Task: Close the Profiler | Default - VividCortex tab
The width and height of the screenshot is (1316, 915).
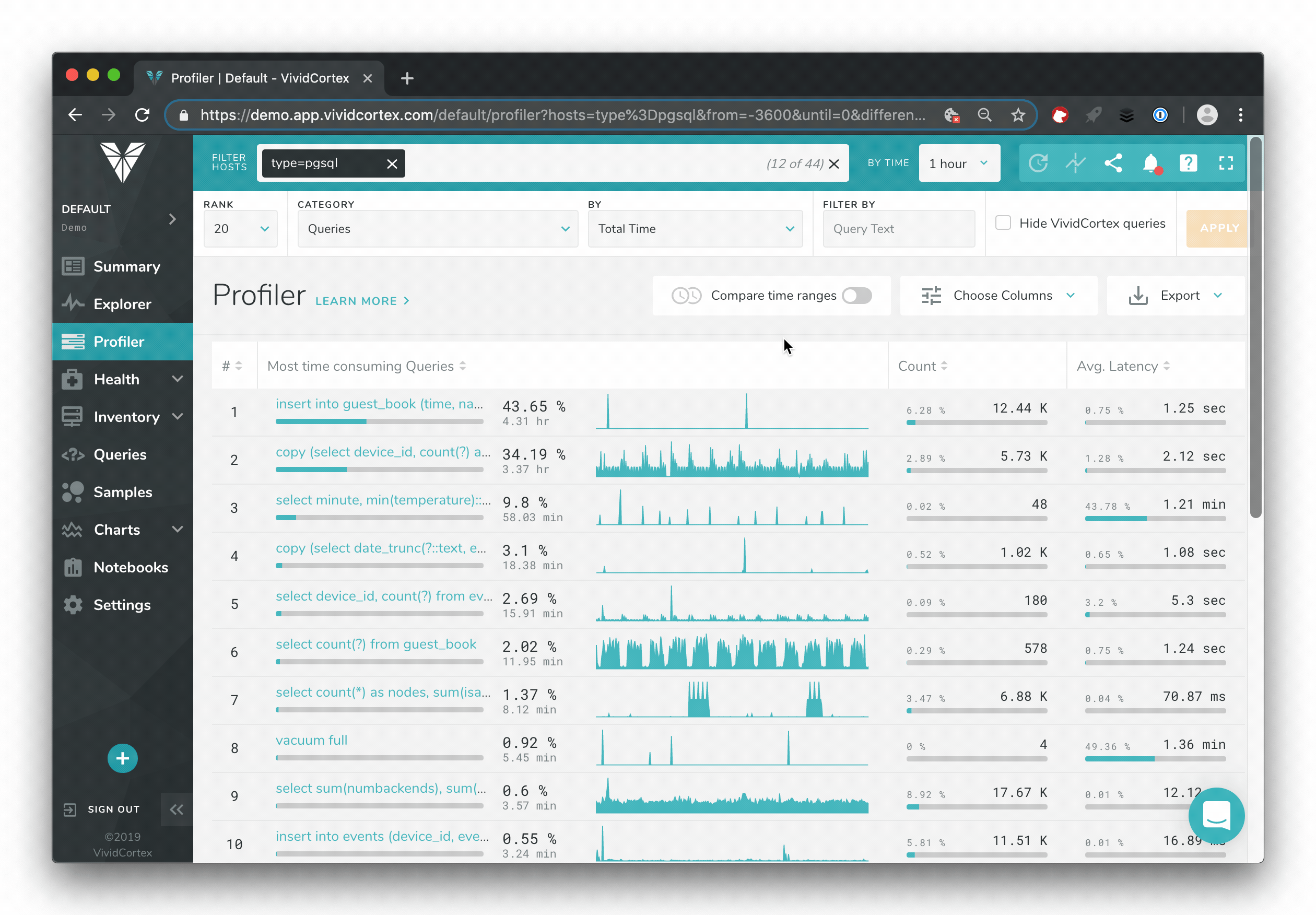Action: (368, 78)
